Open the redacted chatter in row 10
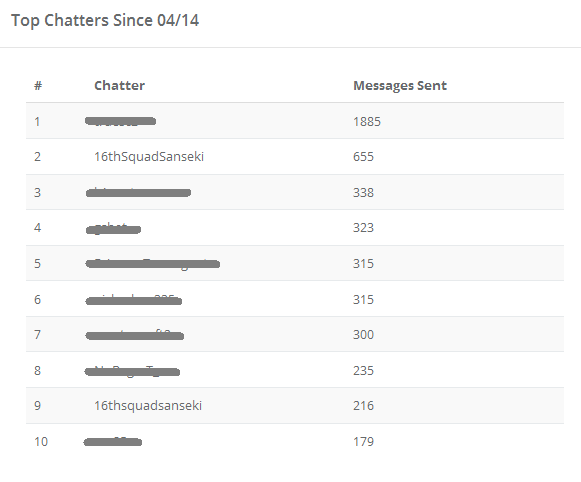The image size is (581, 482). point(113,442)
